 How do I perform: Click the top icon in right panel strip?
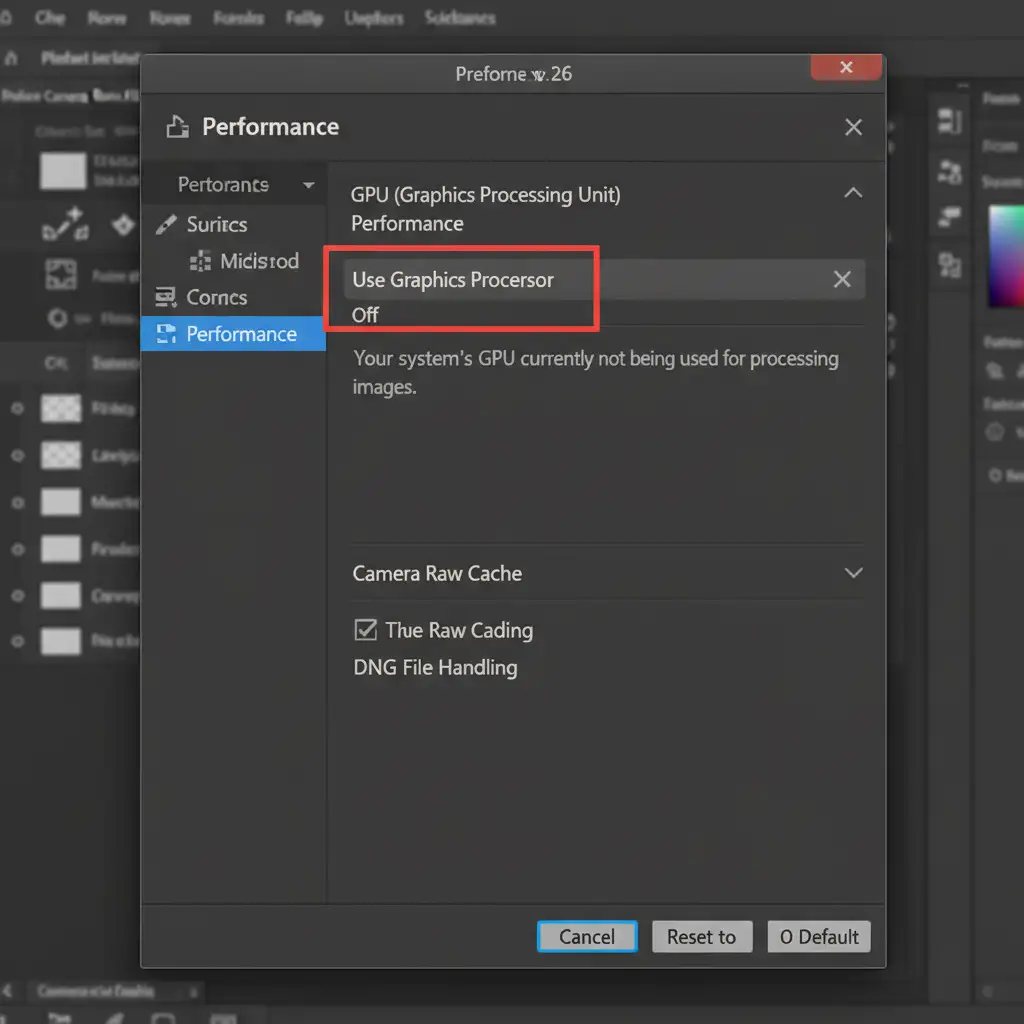(x=949, y=122)
